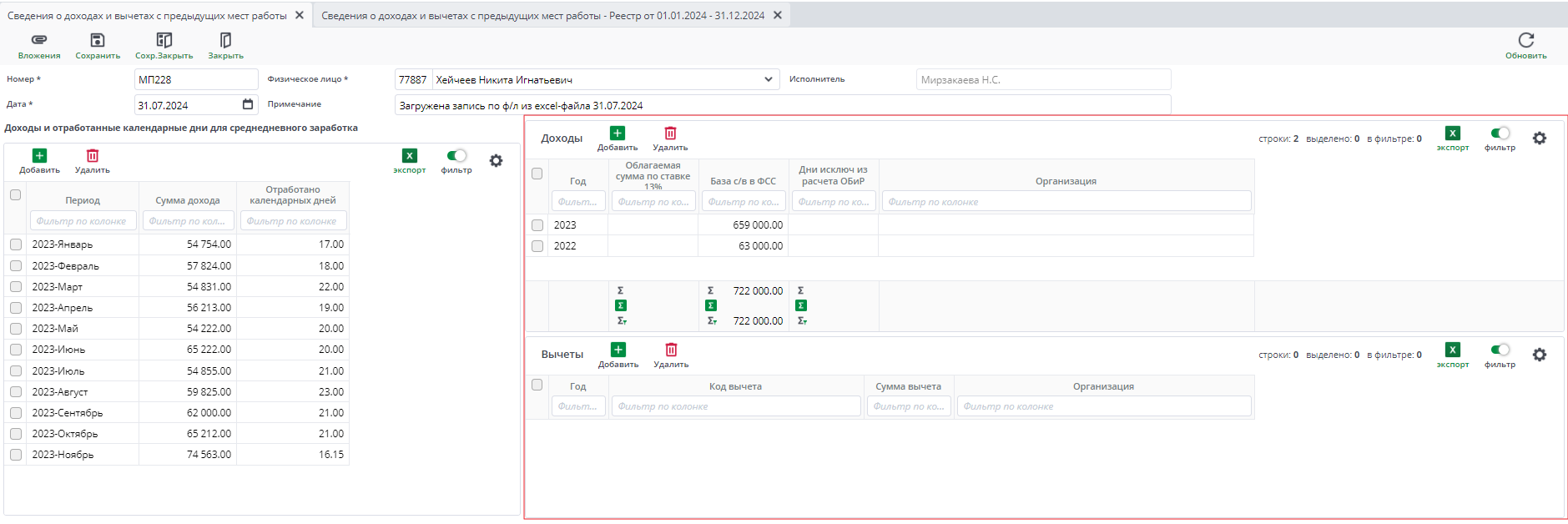Click the Сохр.Закрыть toolbar icon
The image size is (1568, 524).
click(x=164, y=40)
